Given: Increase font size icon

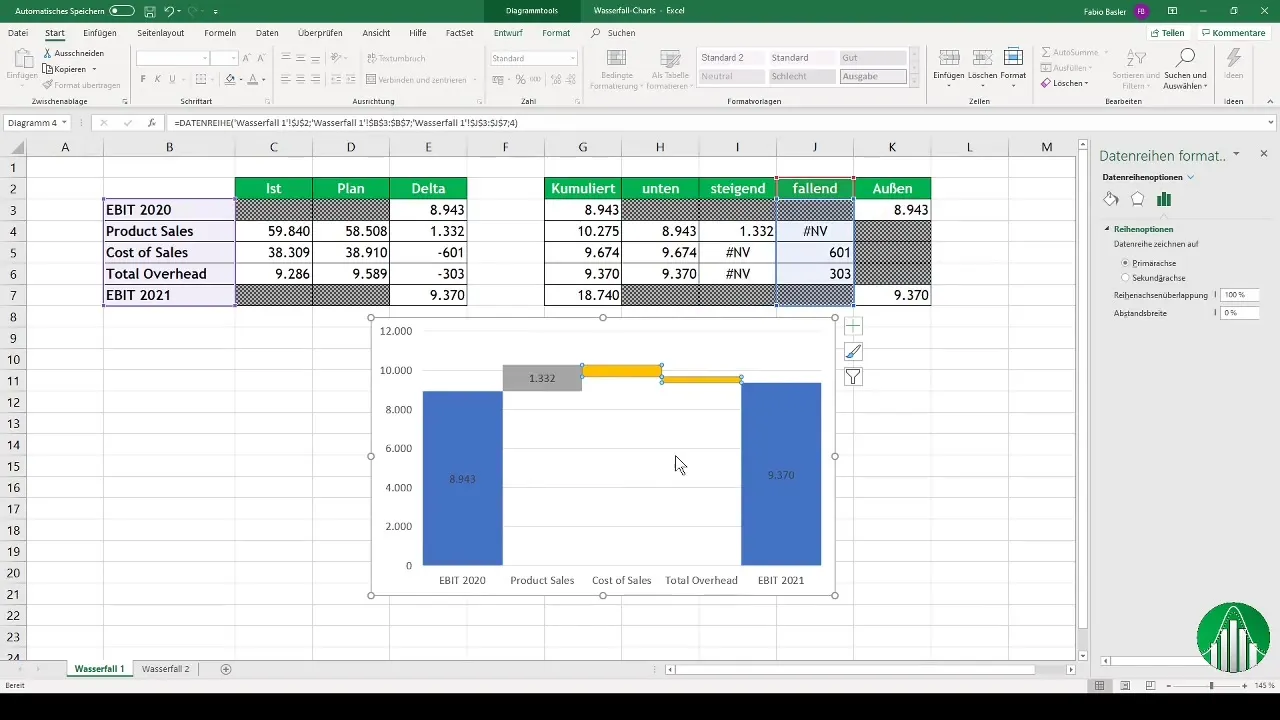Looking at the screenshot, I should coord(247,59).
